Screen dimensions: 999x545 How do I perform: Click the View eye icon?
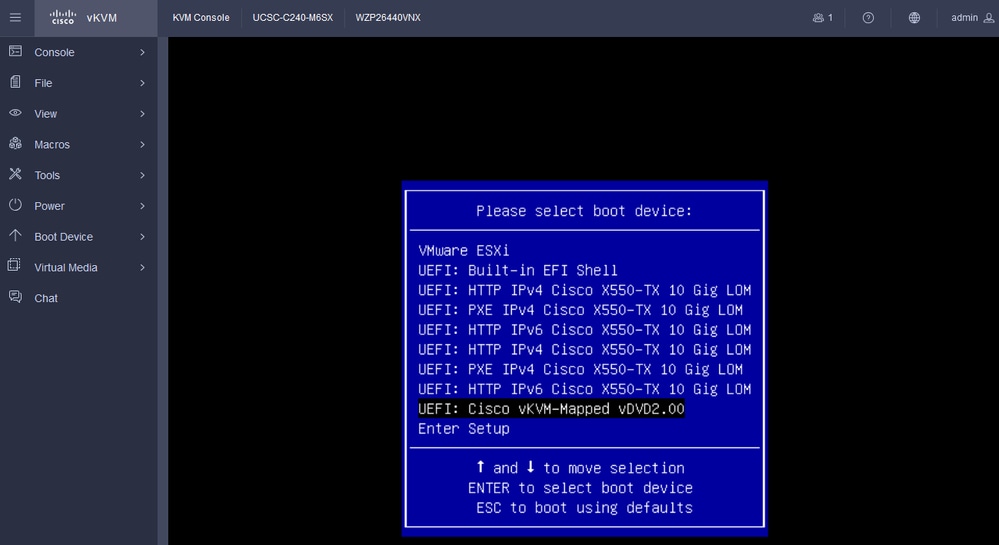[15, 113]
